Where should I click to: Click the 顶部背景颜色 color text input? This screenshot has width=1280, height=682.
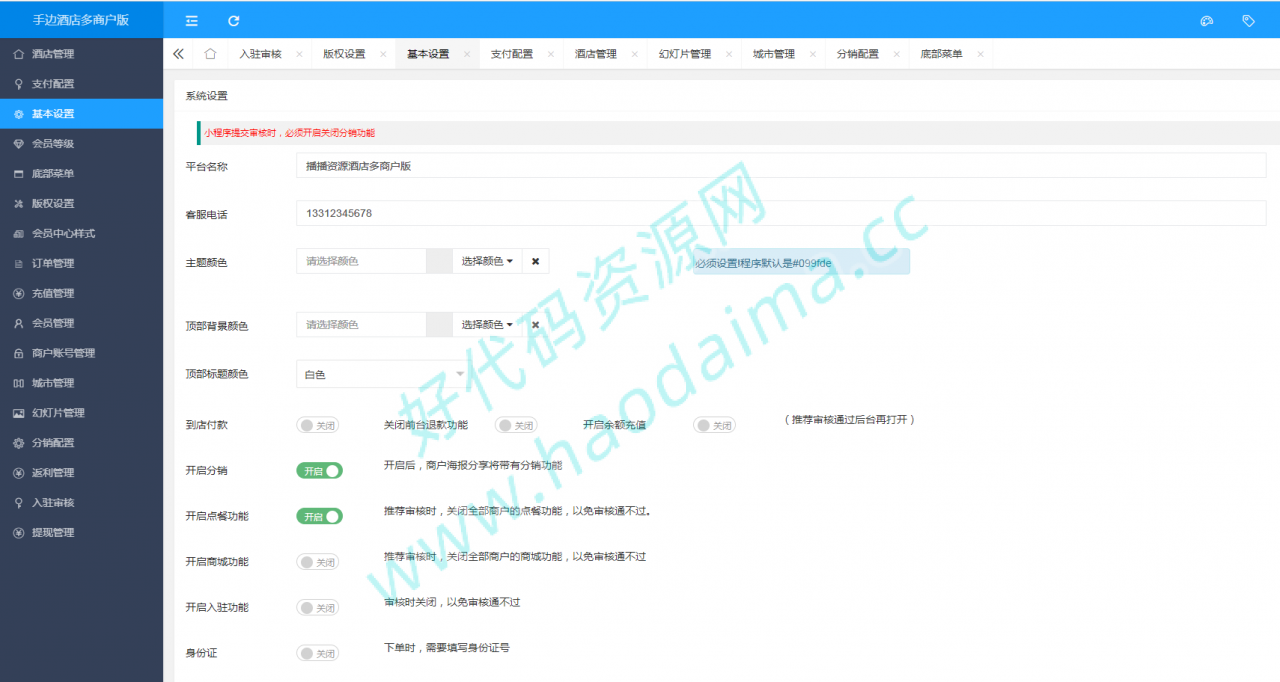[361, 325]
